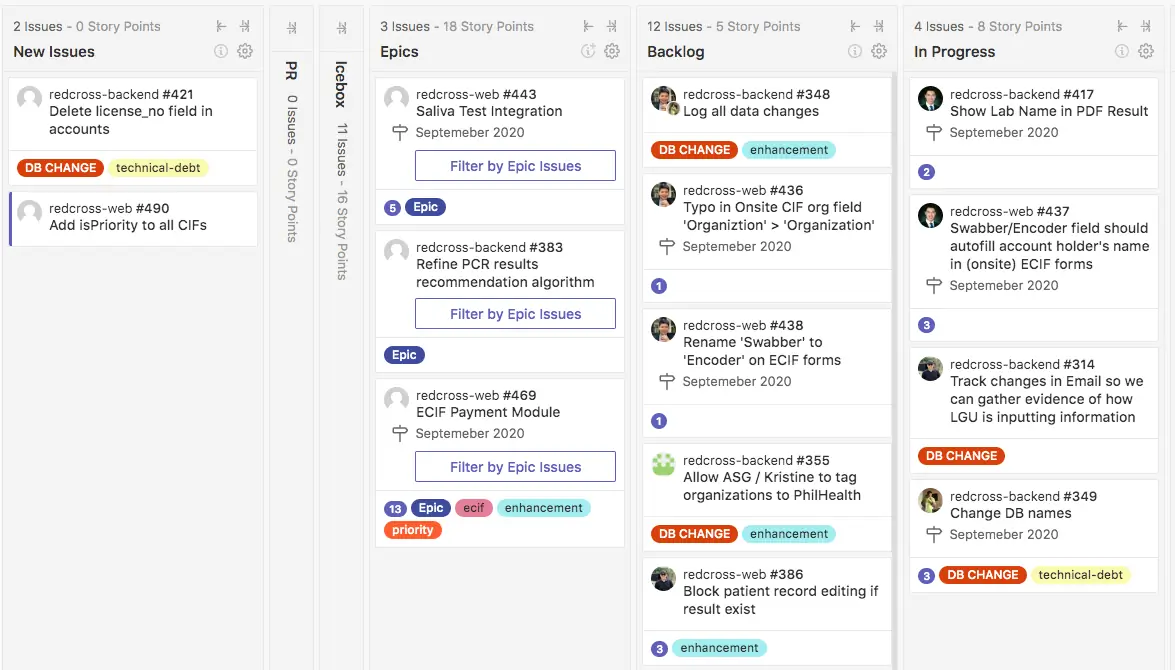
Task: Open settings gear for In Progress pipeline
Action: 1146,51
